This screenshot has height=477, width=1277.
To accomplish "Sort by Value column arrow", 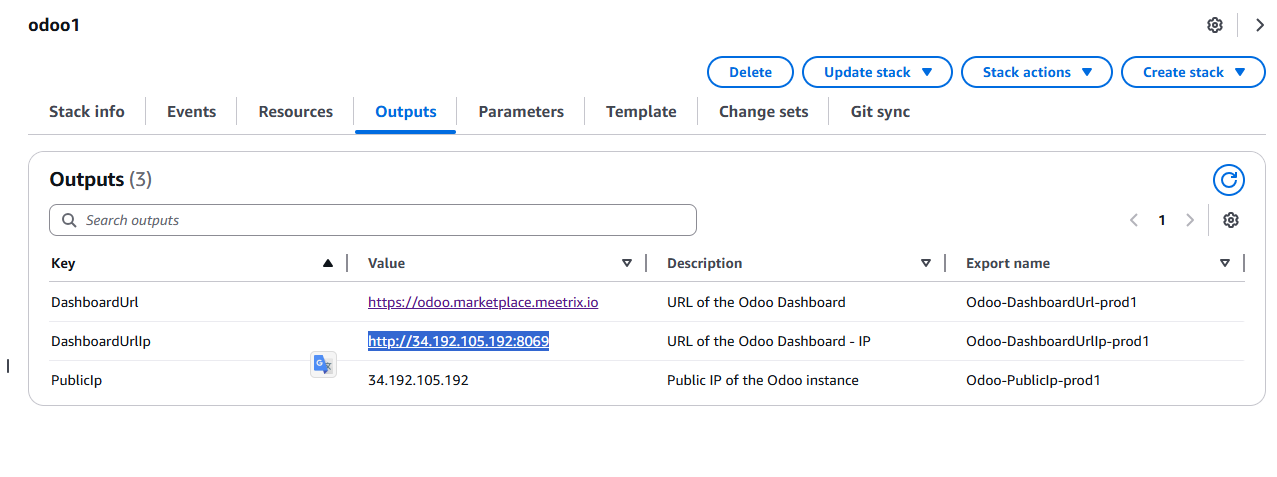I will [627, 263].
